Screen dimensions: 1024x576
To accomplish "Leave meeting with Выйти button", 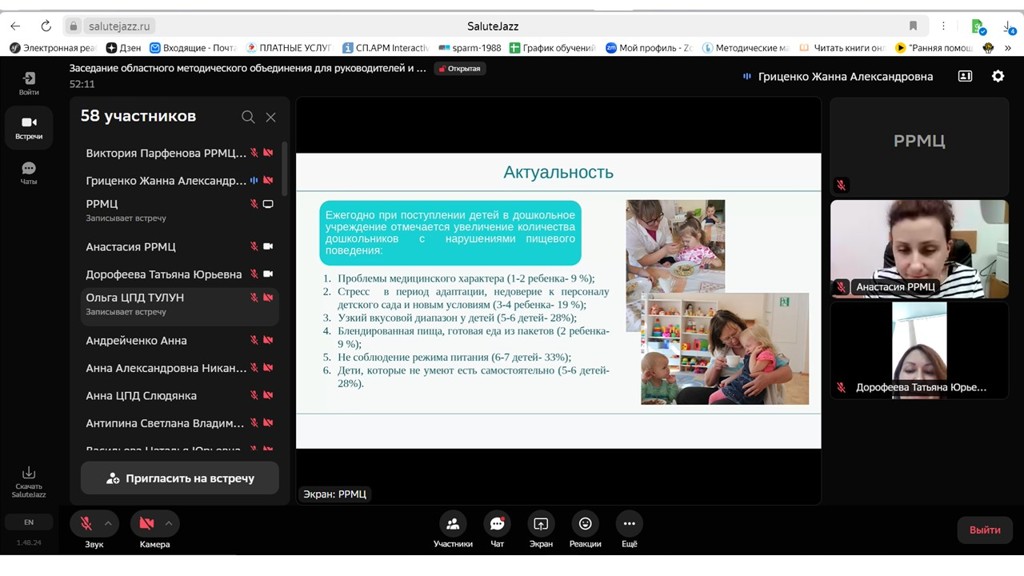I will (x=984, y=530).
